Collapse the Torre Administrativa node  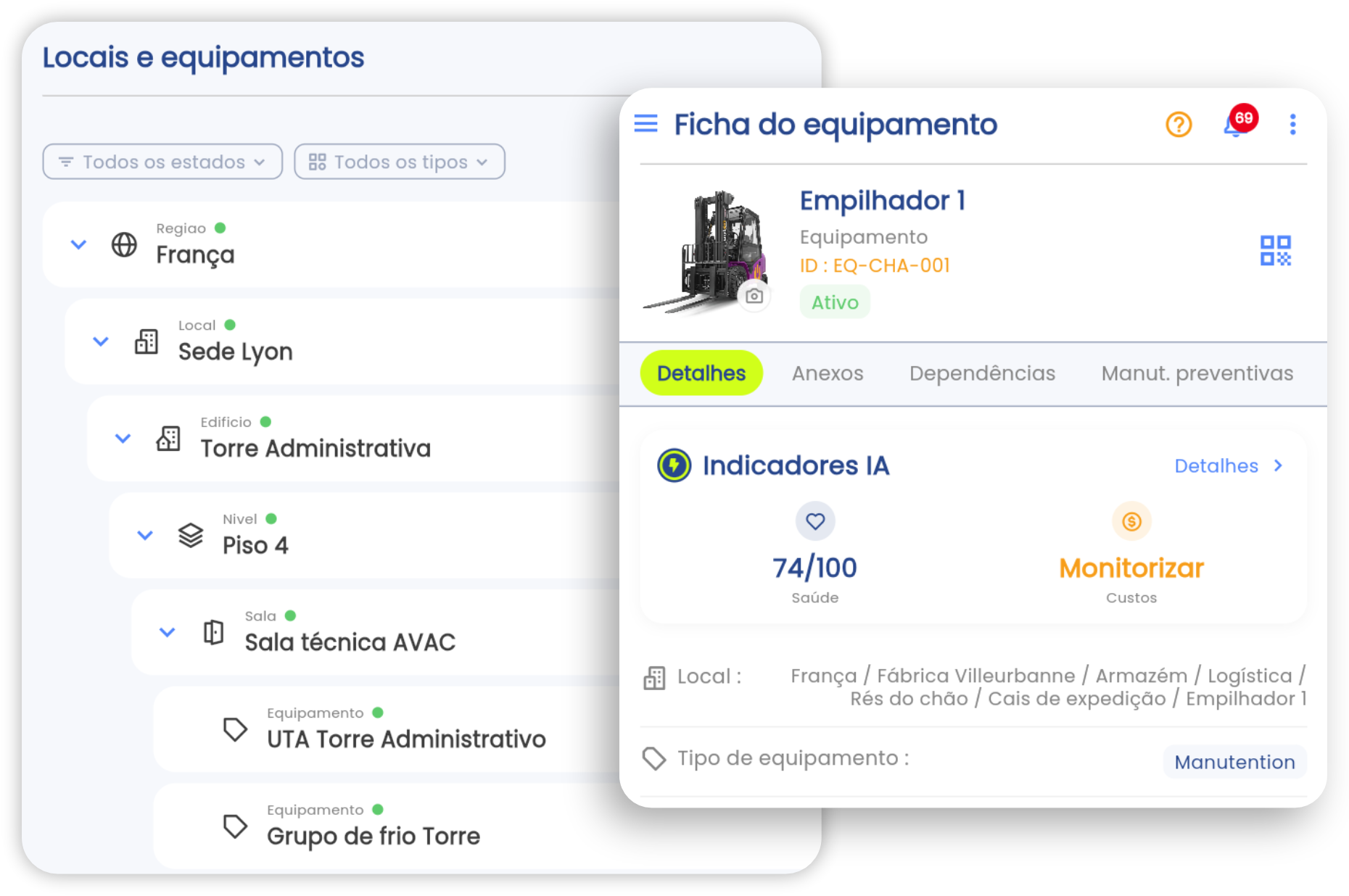tap(123, 439)
